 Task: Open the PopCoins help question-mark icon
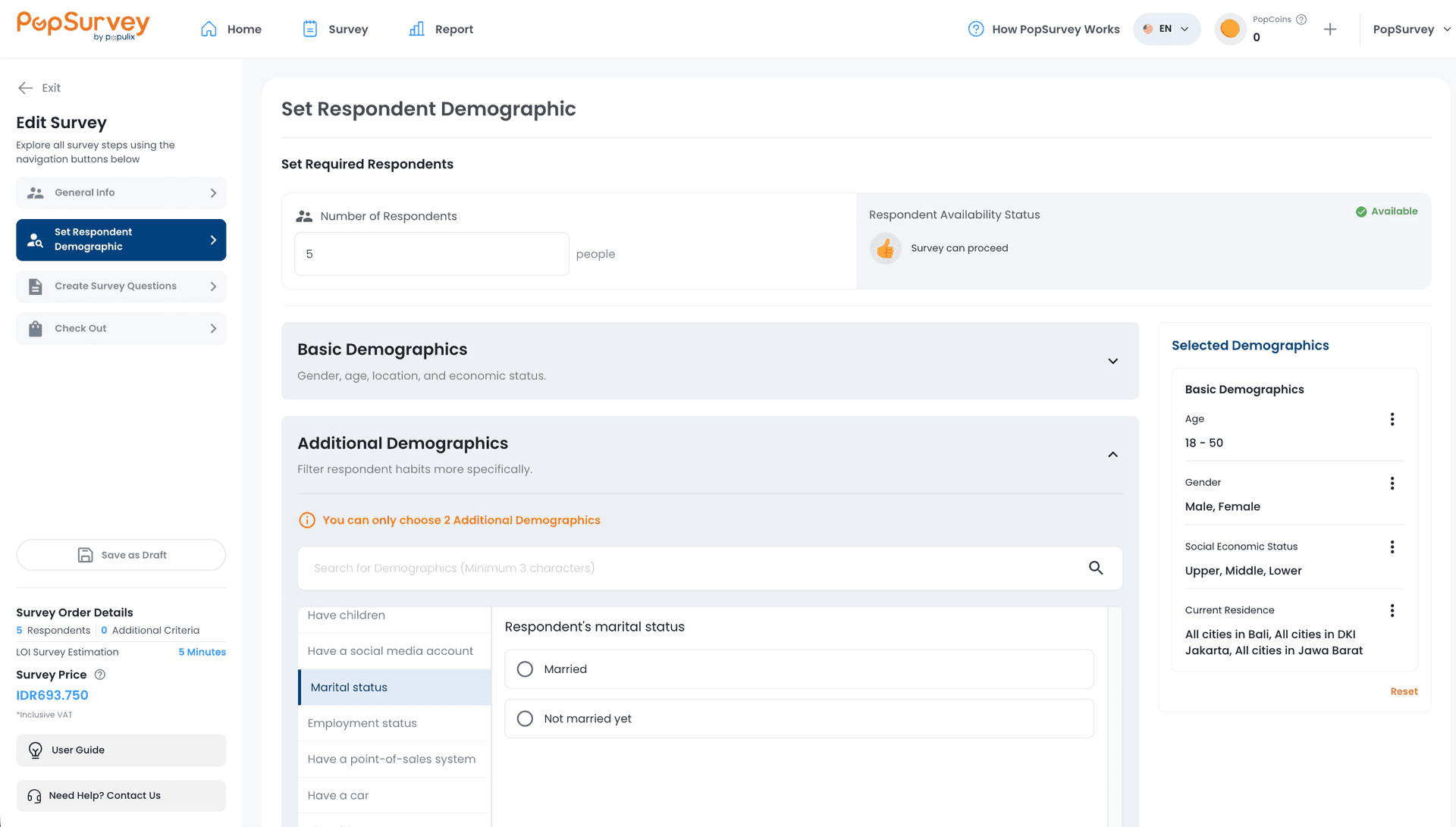[x=1301, y=20]
